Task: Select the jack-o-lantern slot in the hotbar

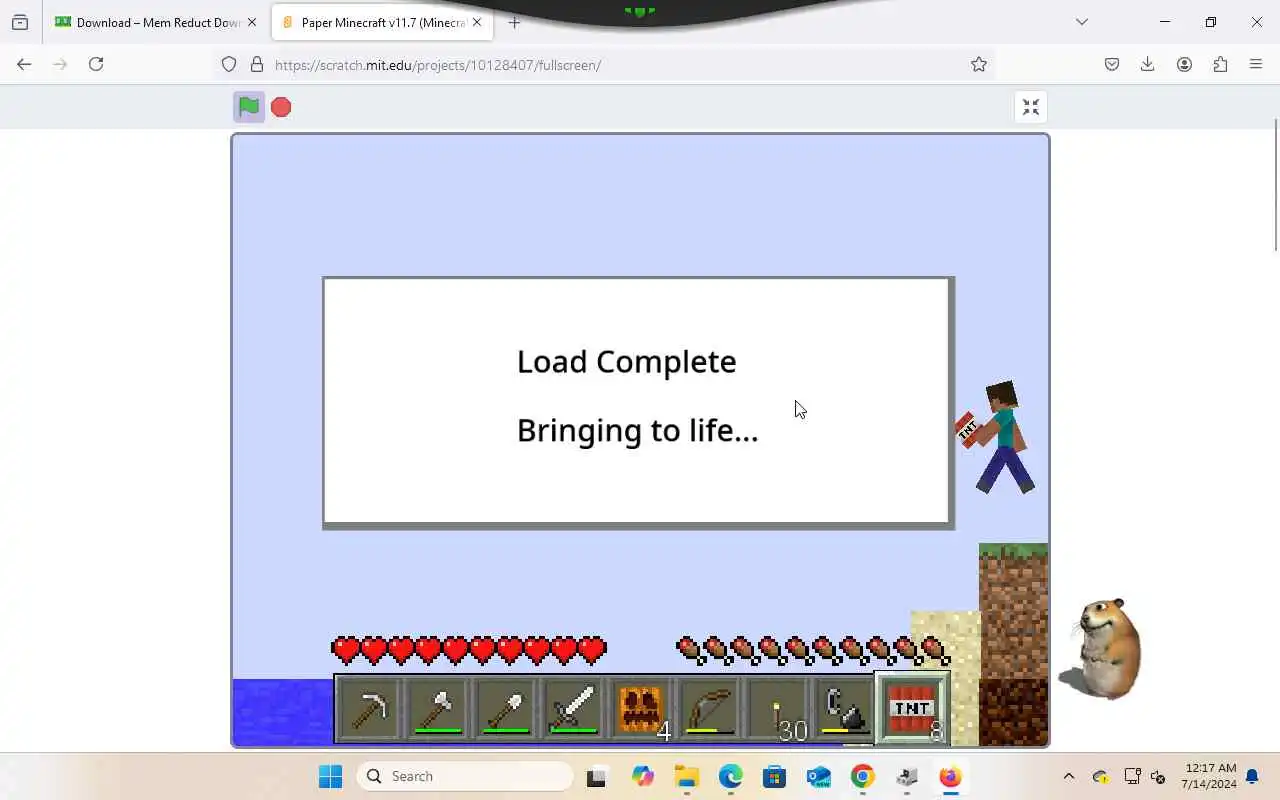Action: [641, 709]
